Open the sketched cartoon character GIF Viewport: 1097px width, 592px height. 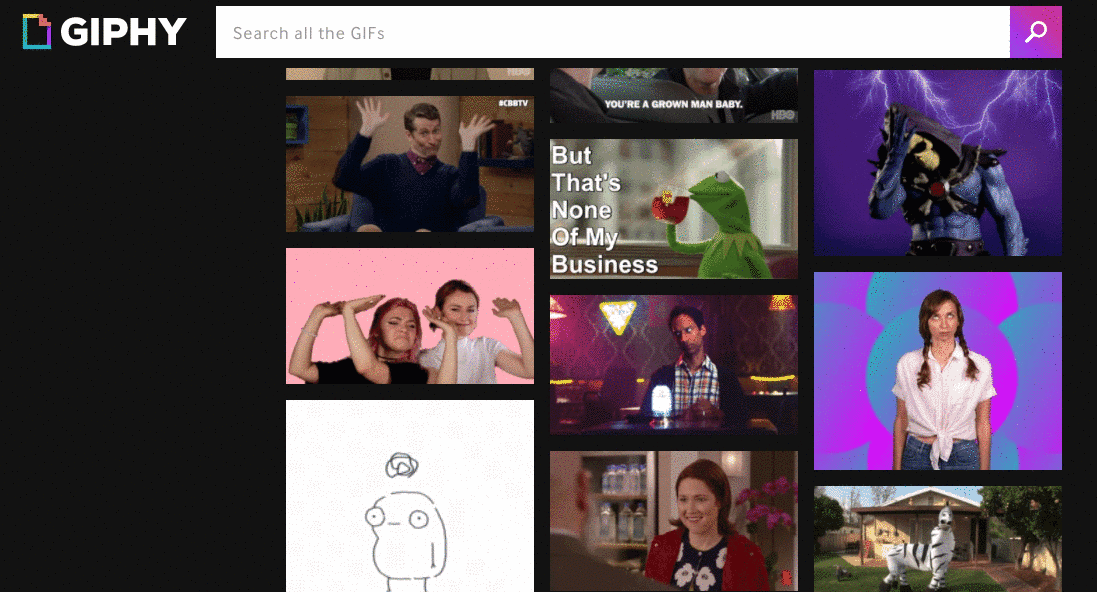point(410,496)
